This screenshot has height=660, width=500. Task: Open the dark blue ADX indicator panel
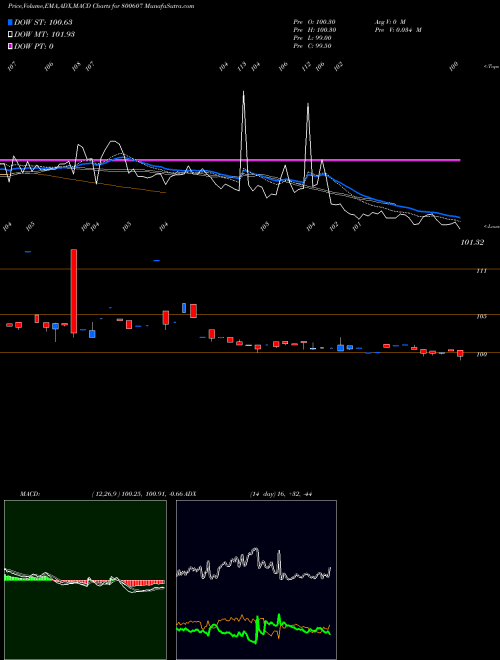coord(256,580)
